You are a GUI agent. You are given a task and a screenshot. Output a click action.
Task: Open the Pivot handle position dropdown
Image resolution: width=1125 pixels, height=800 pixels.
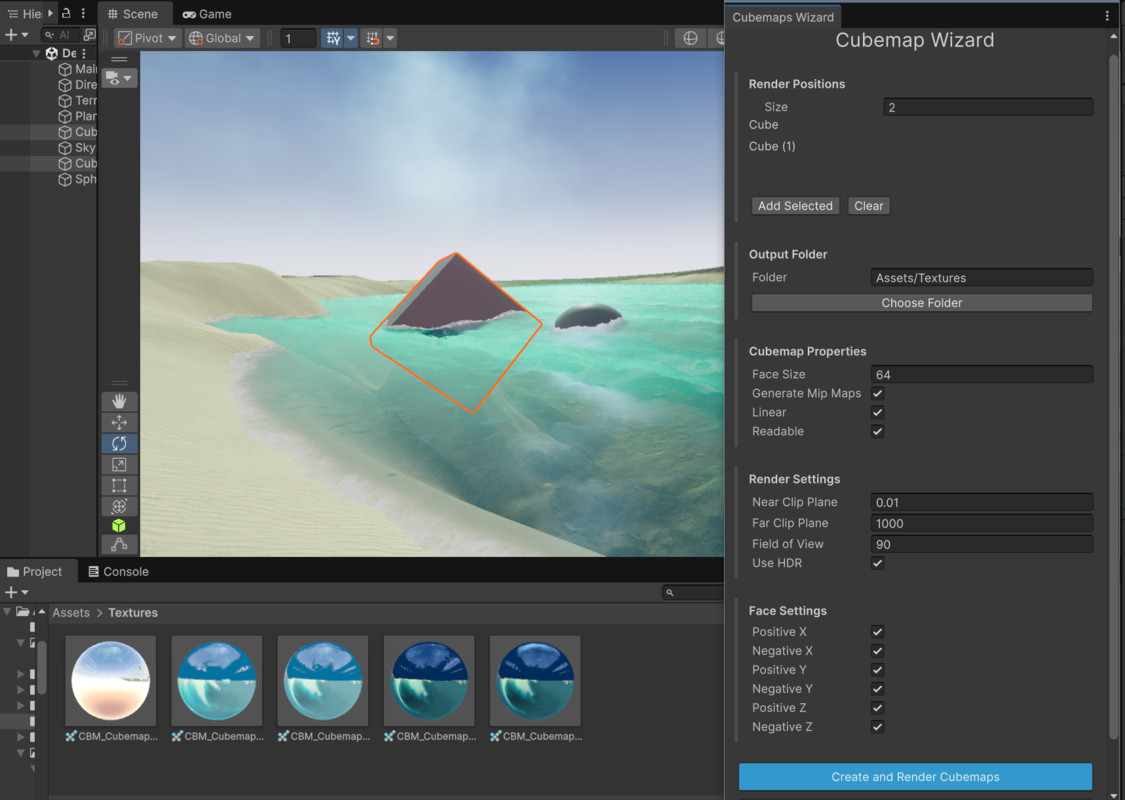[x=147, y=38]
